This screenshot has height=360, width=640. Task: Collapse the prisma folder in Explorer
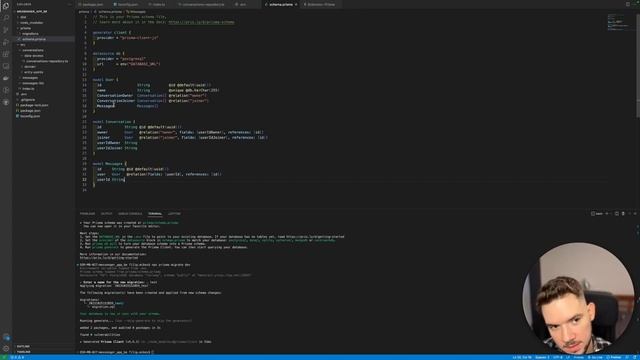click(25, 28)
